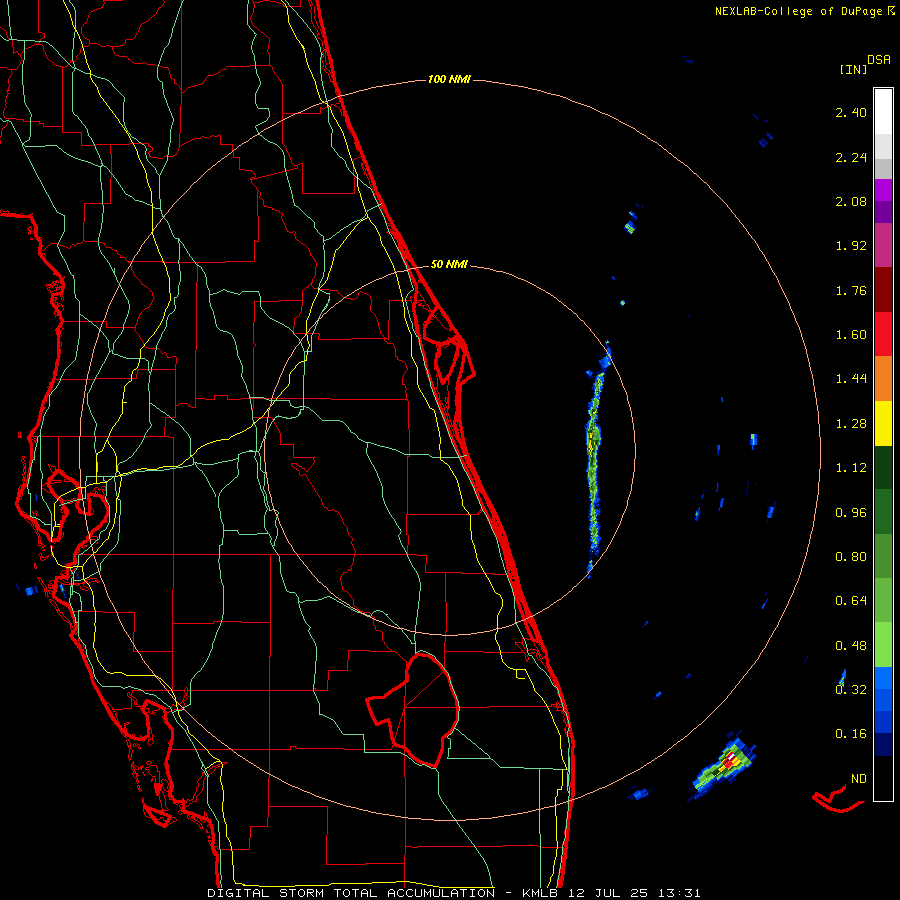Click the 1.12 legend value
Image resolution: width=900 pixels, height=900 pixels.
pyautogui.click(x=851, y=468)
